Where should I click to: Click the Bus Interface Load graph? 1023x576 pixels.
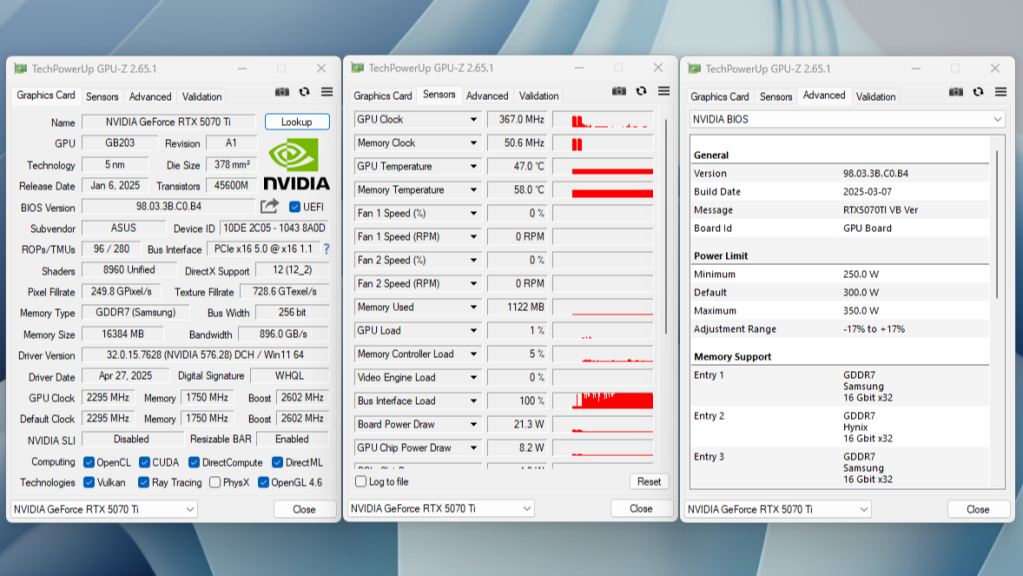[603, 401]
